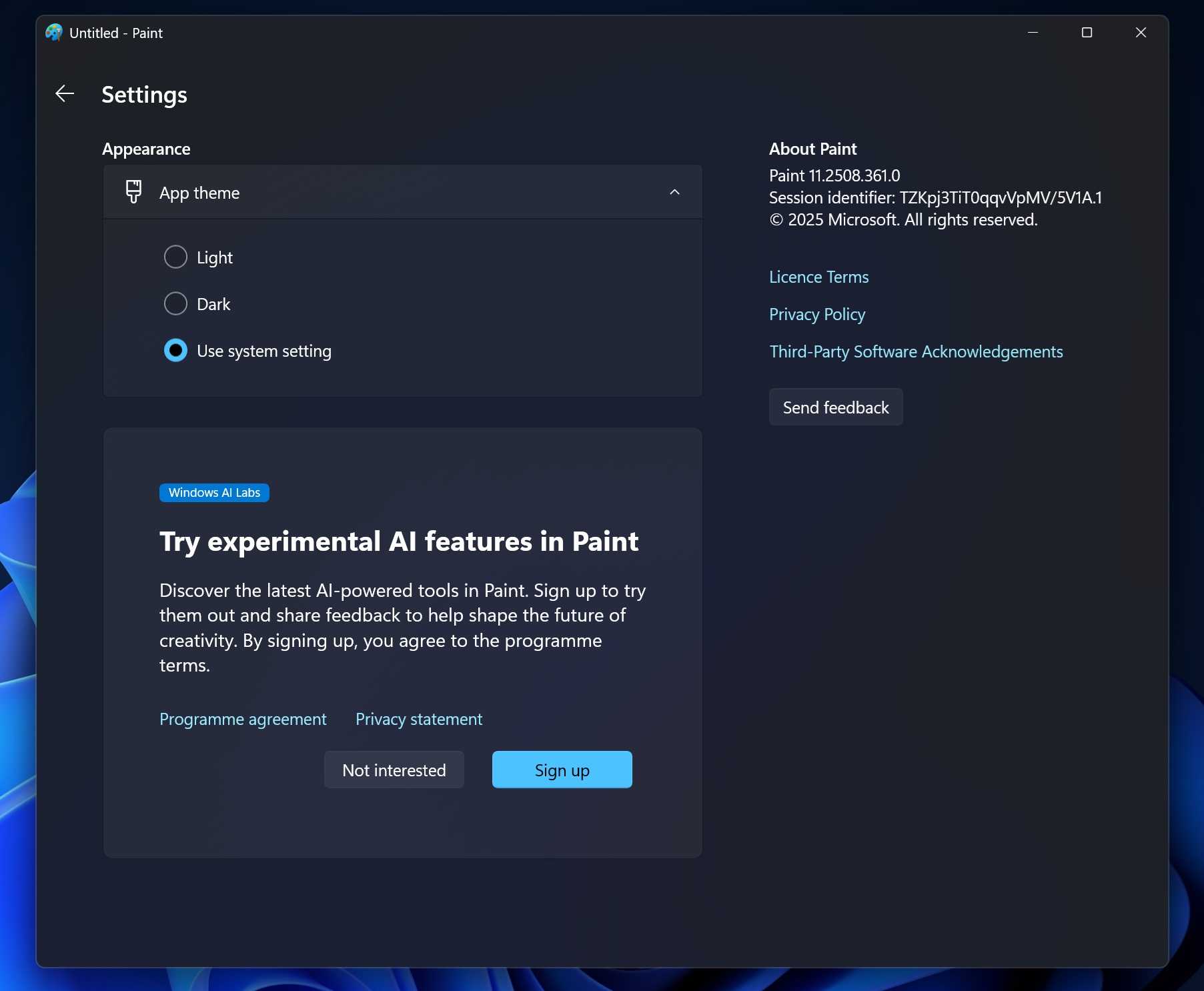Open Third-Party Software Acknowledgements
The width and height of the screenshot is (1204, 991).
point(916,352)
